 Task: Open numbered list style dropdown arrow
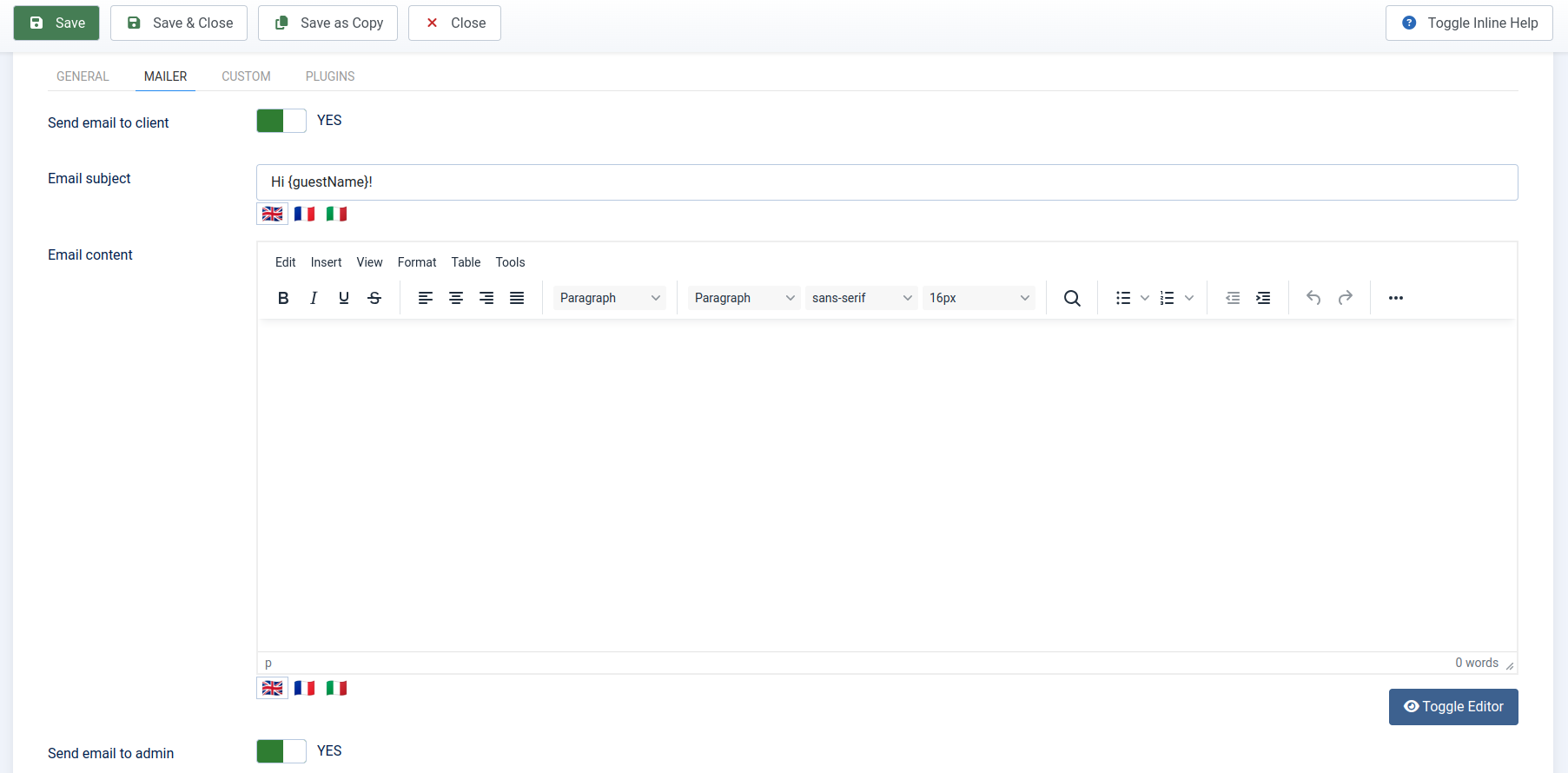[1189, 298]
